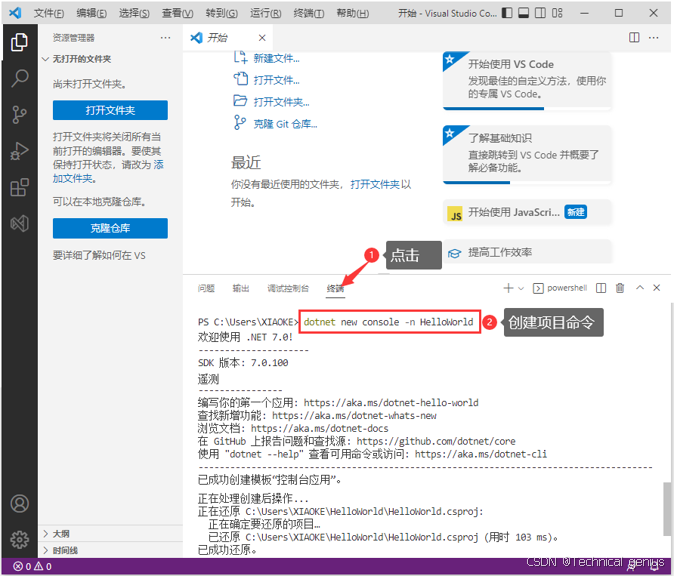Switch to the 终端 panel tab
This screenshot has height=576, width=674.
(335, 288)
